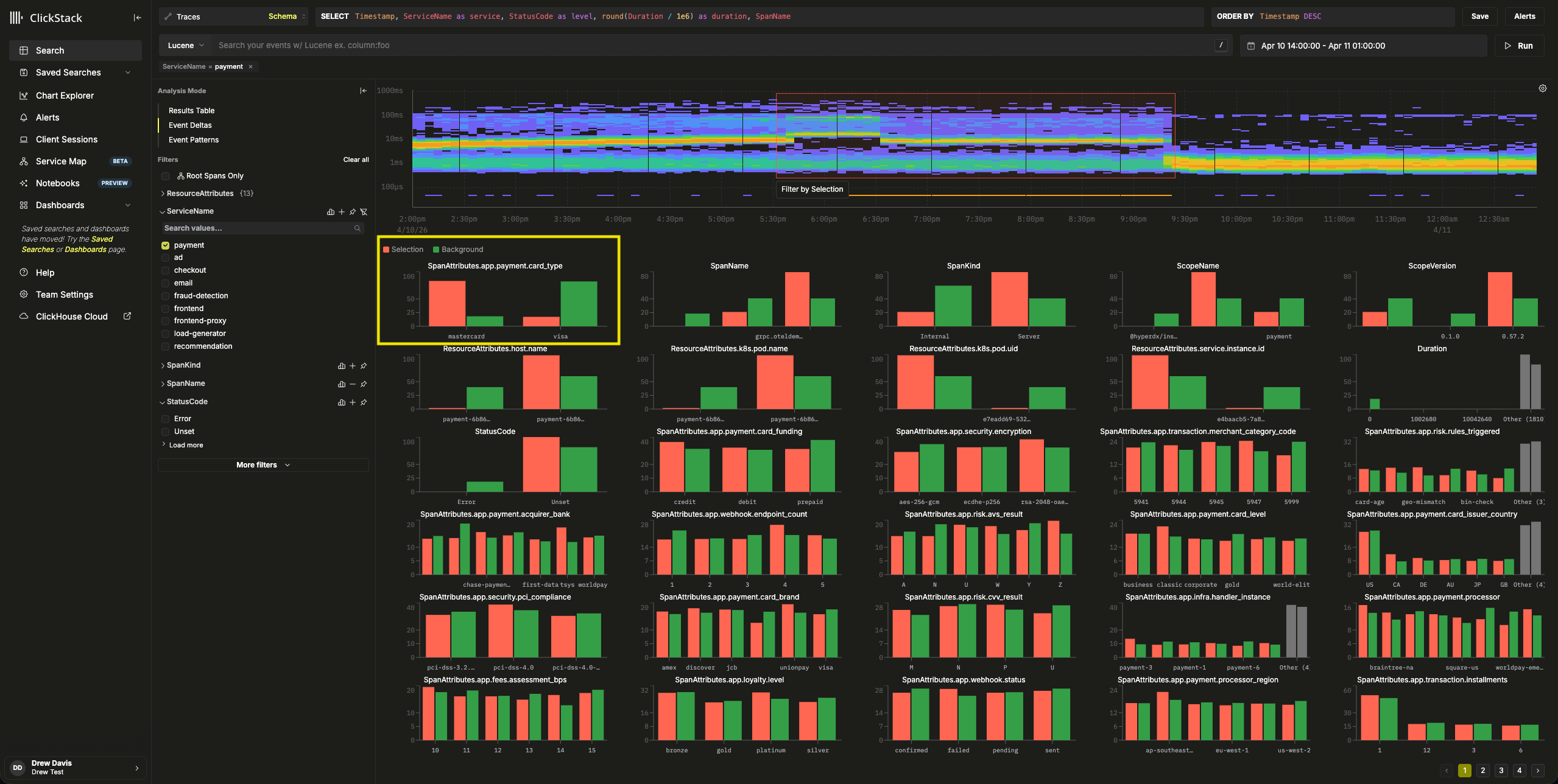Remove the ServiceName payment filter chip
Image resolution: width=1558 pixels, height=784 pixels.
point(250,67)
